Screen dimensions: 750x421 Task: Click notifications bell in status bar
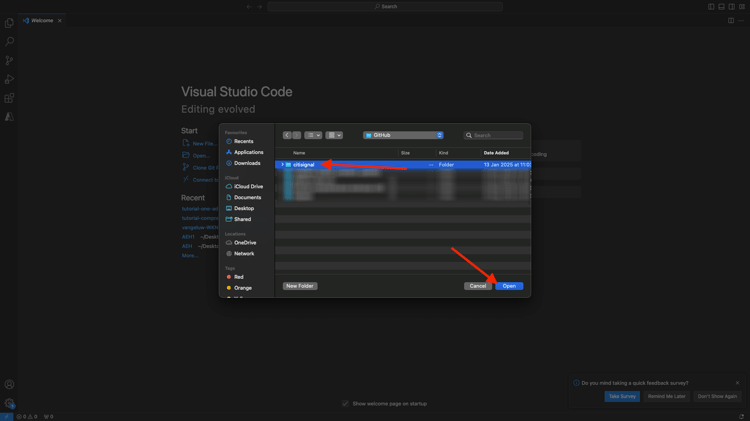pyautogui.click(x=741, y=417)
